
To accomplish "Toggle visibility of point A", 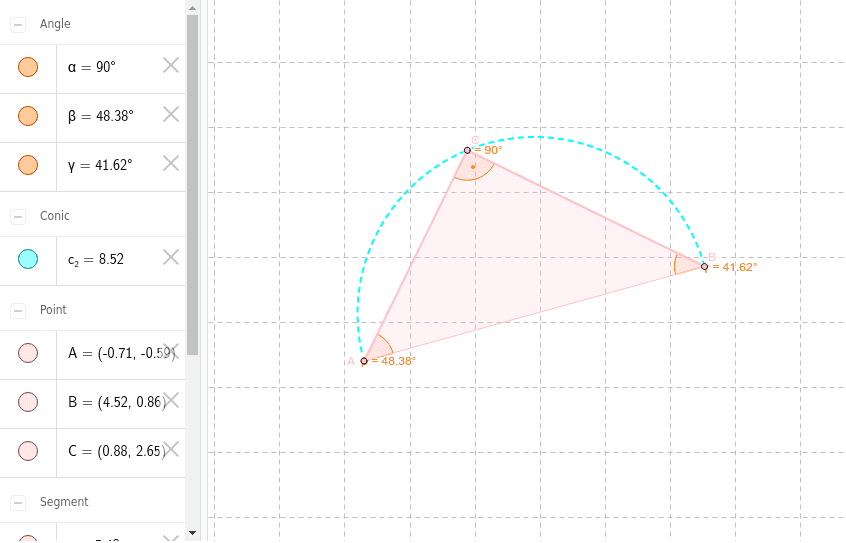I will click(x=28, y=353).
